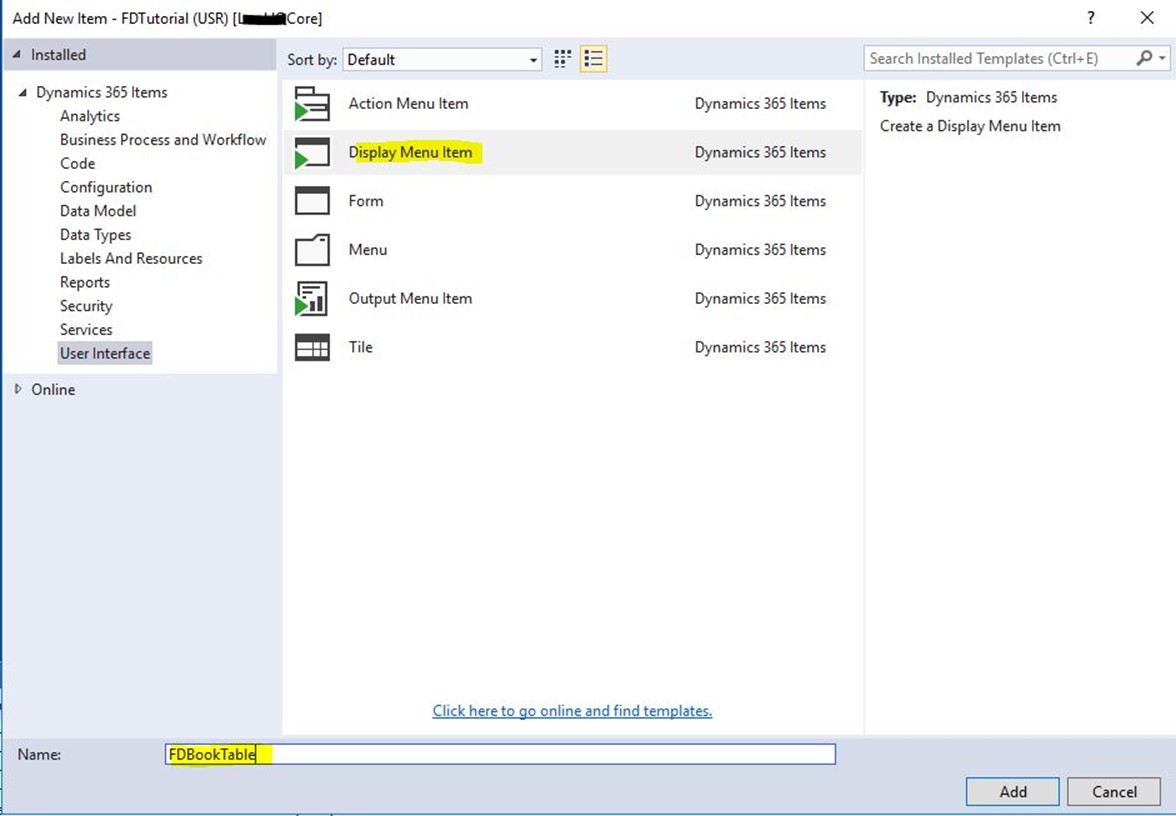Select the Display Menu Item name
Screen dimensions: 1176x816
[x=410, y=152]
